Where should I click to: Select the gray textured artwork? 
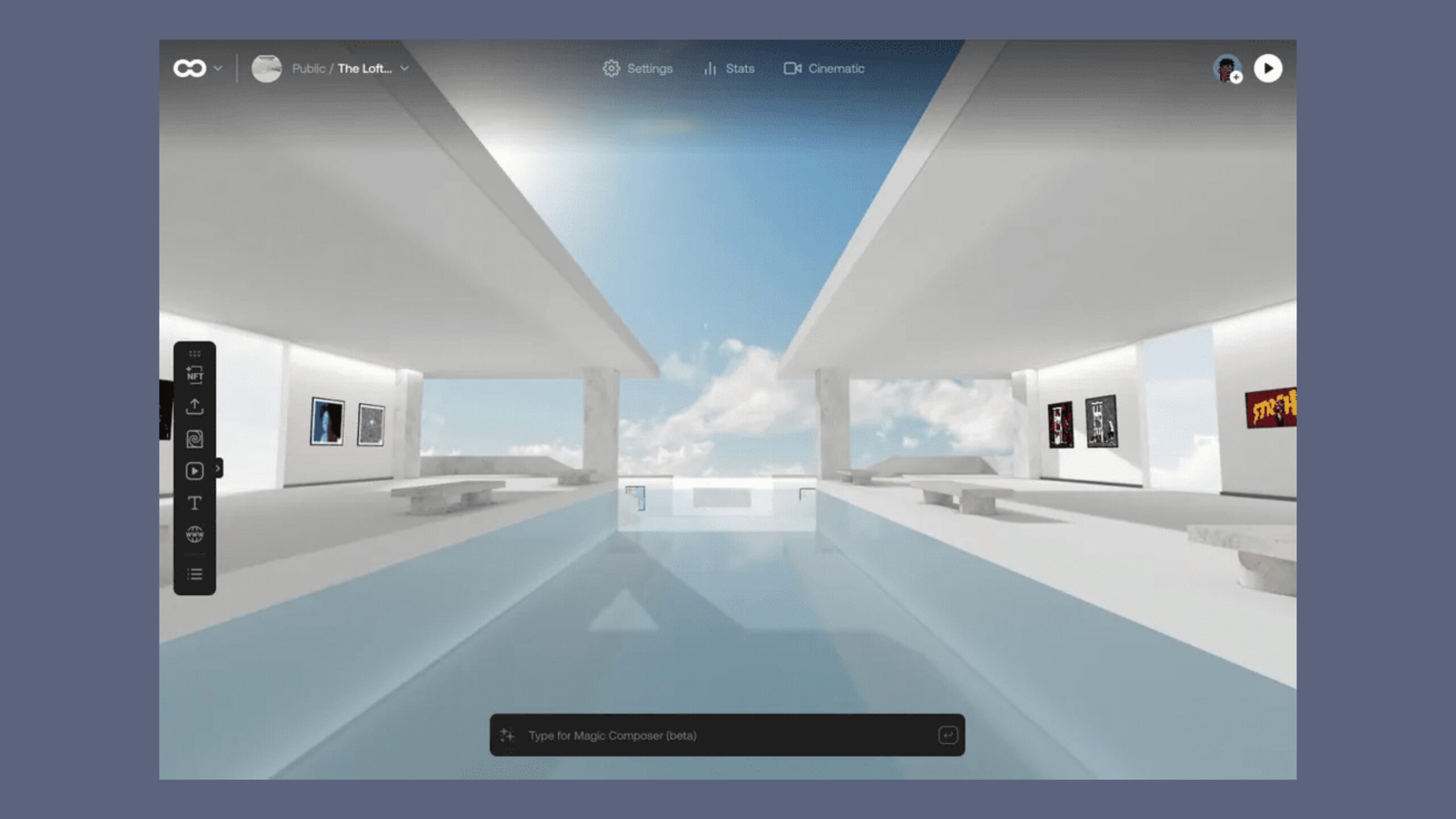tap(371, 424)
